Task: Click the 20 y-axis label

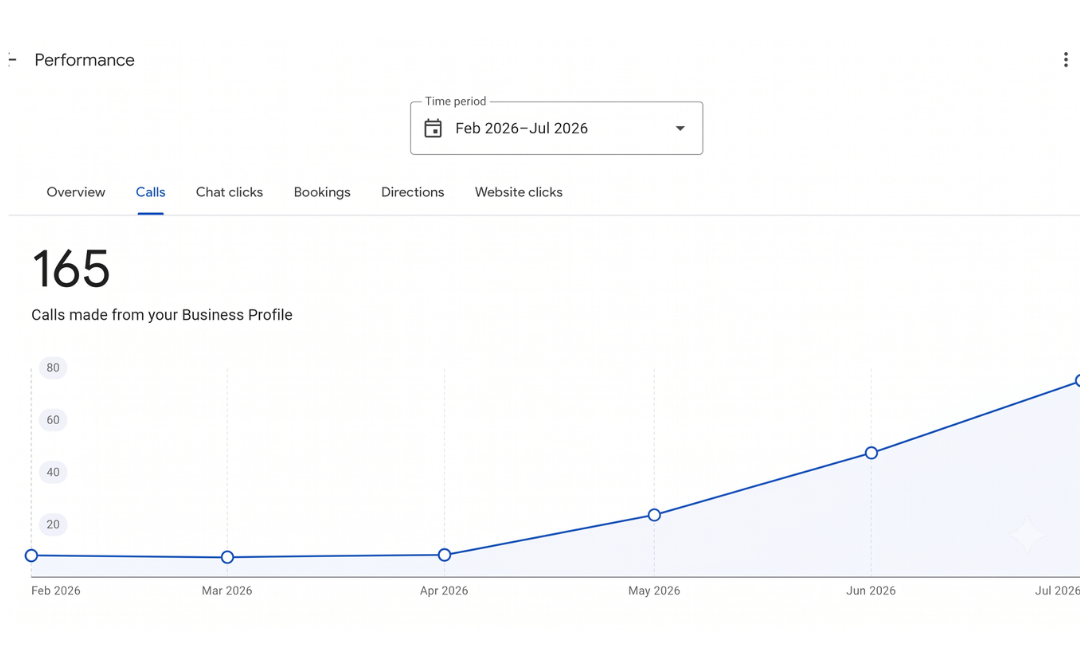Action: coord(53,525)
